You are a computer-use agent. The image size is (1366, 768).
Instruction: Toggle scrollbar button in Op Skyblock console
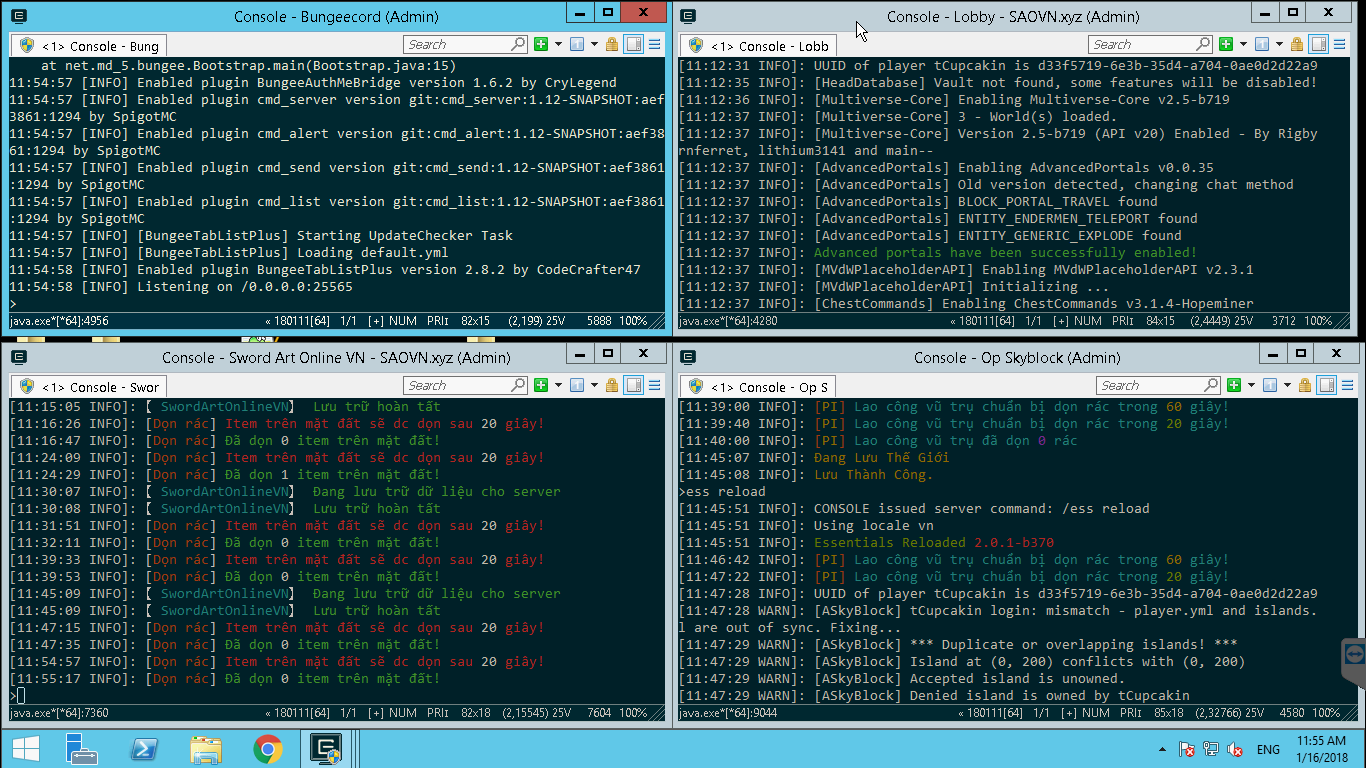pos(1326,385)
